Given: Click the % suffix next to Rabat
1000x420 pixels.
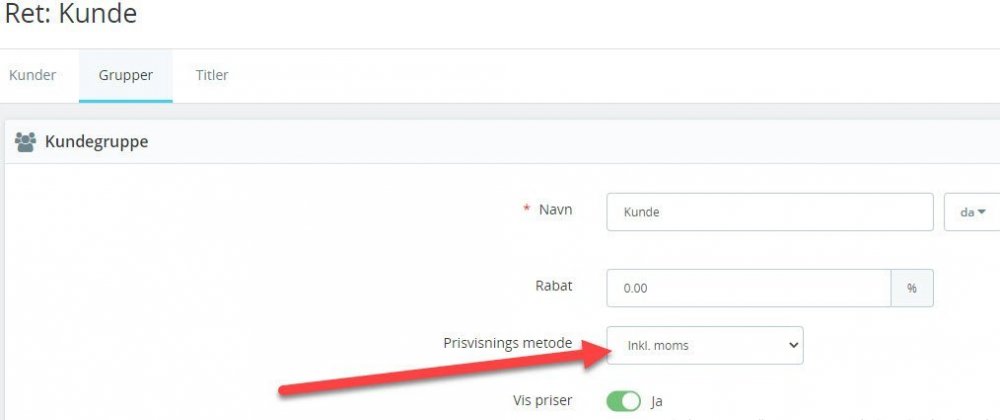Looking at the screenshot, I should coord(912,287).
